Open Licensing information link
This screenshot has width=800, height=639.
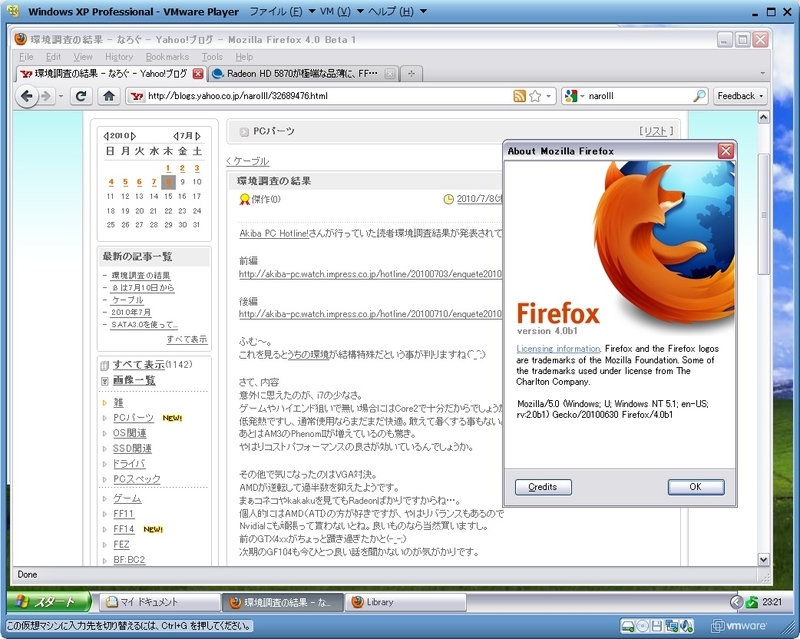tap(558, 349)
